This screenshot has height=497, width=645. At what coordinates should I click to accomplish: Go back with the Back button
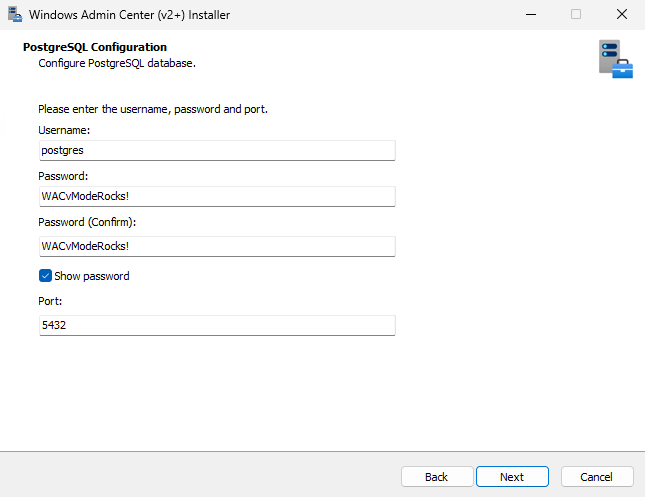(x=436, y=477)
